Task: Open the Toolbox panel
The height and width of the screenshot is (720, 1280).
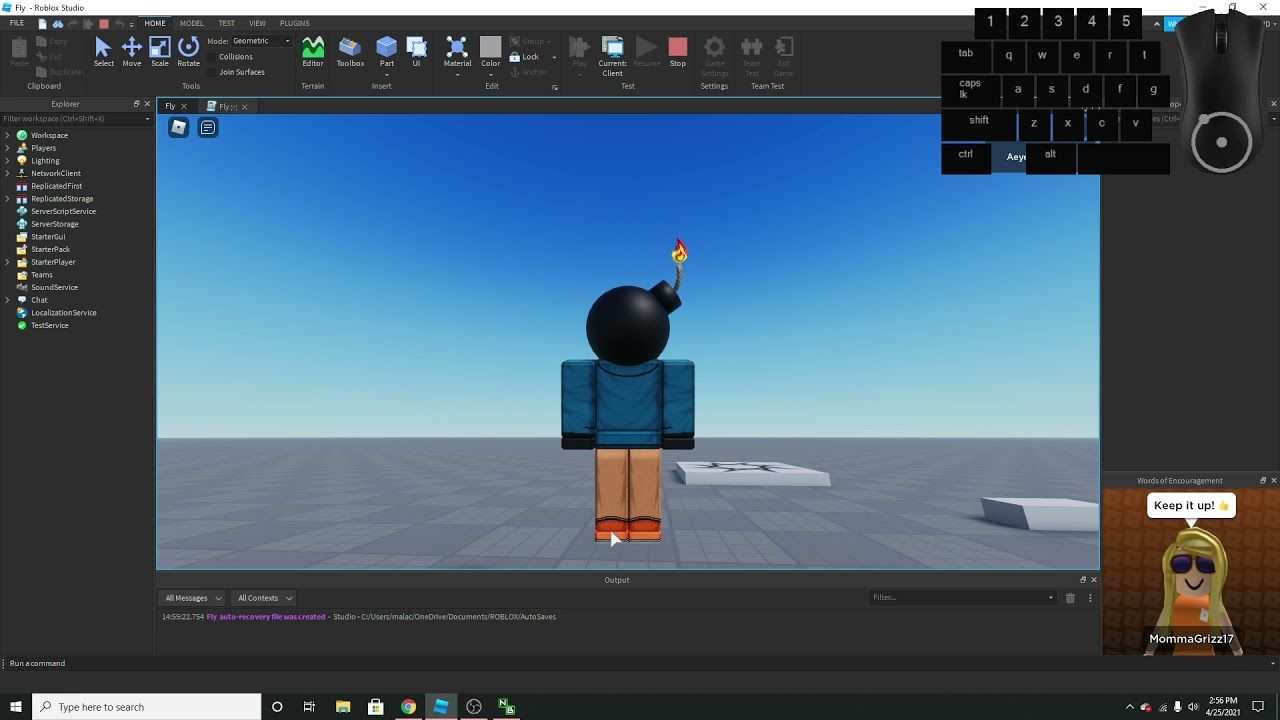Action: (x=350, y=52)
